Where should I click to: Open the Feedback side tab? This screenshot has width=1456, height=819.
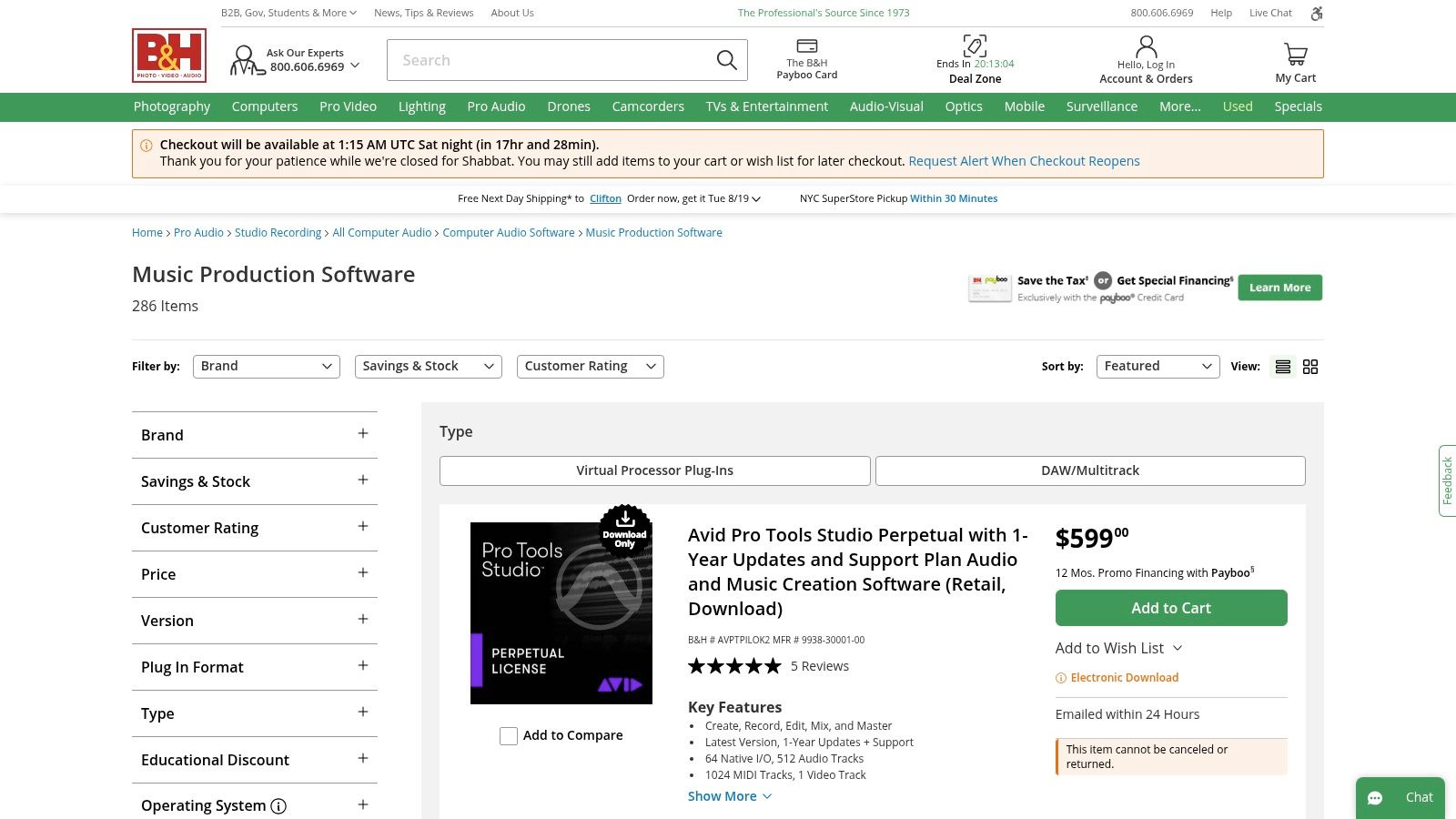[x=1447, y=480]
